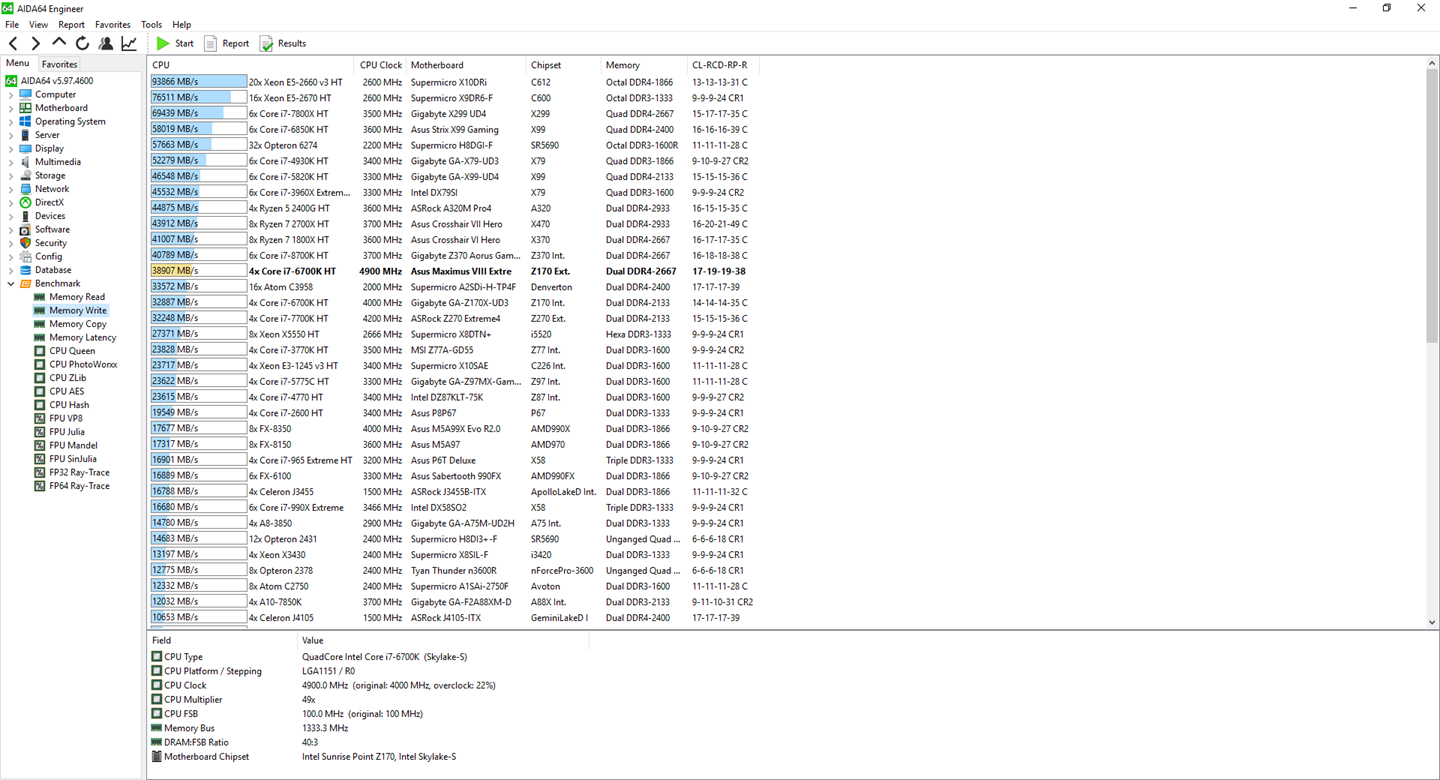This screenshot has height=780, width=1440.
Task: Click the Refresh toolbar icon
Action: pyautogui.click(x=82, y=43)
